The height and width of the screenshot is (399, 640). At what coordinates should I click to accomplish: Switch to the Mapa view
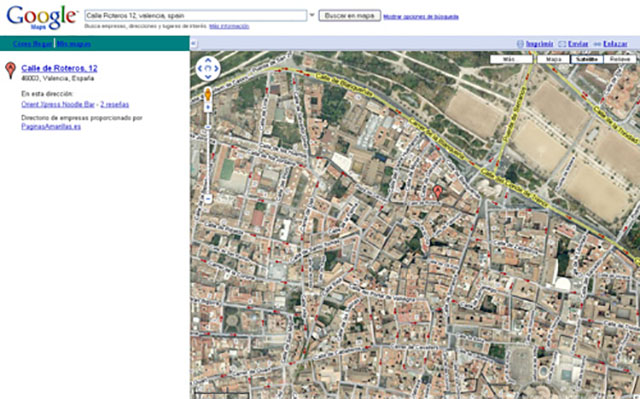tap(553, 59)
